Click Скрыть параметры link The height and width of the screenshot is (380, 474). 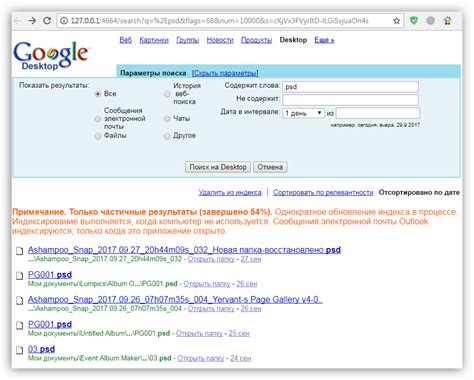coord(225,73)
